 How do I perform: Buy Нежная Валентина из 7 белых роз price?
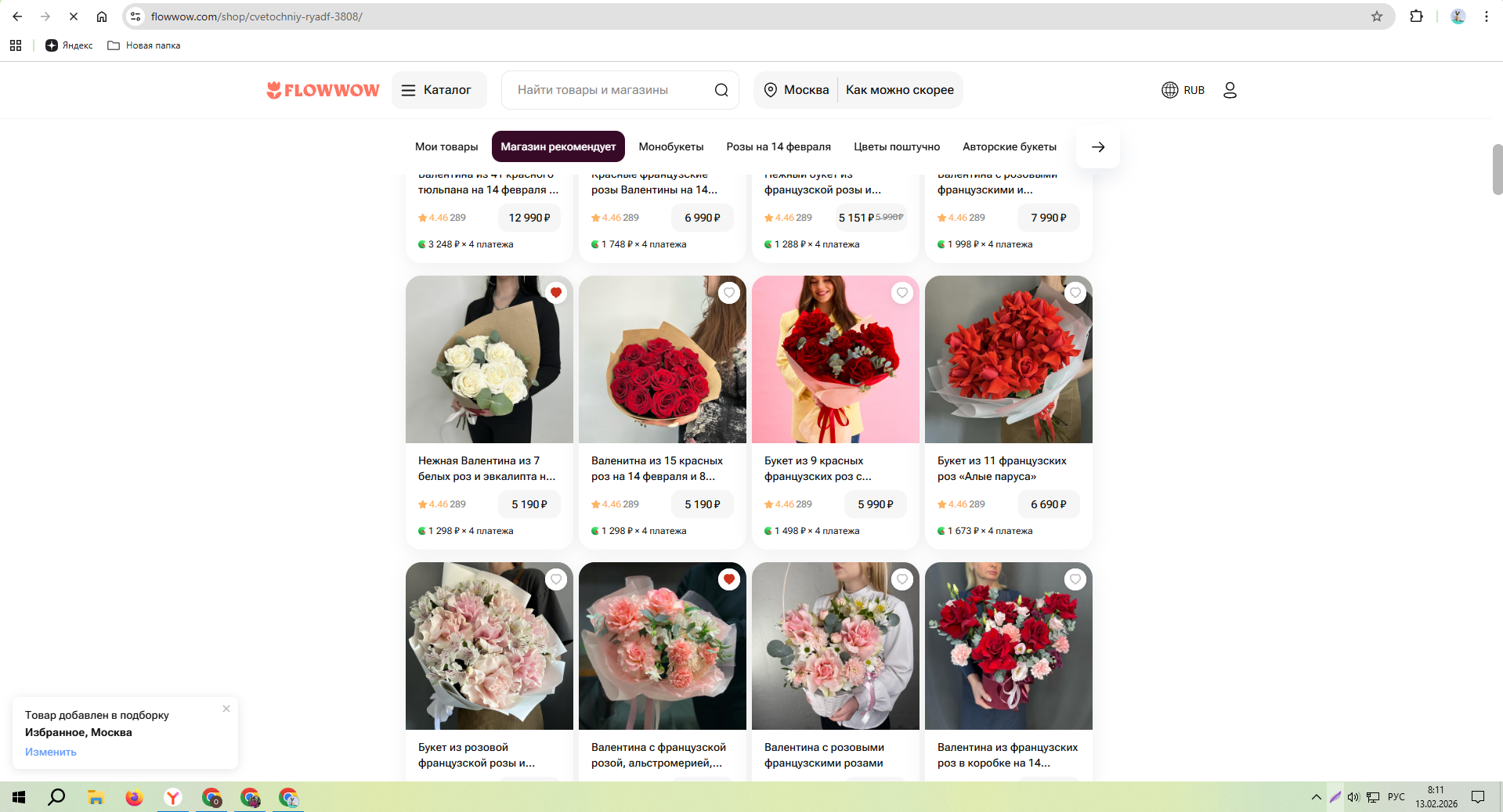pos(529,504)
